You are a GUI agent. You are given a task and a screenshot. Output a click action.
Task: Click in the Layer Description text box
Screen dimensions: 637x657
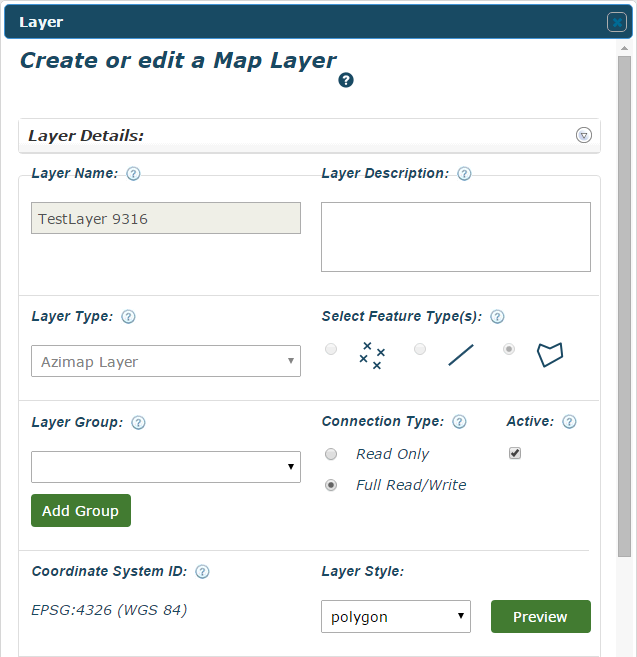(x=455, y=237)
